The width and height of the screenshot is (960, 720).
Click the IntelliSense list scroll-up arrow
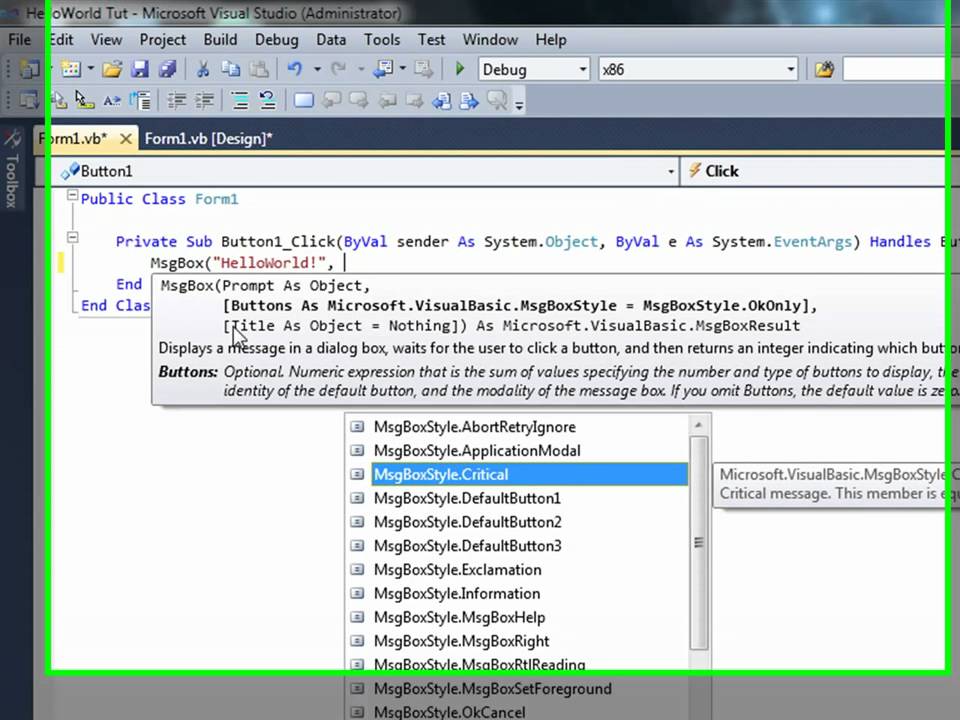click(699, 425)
